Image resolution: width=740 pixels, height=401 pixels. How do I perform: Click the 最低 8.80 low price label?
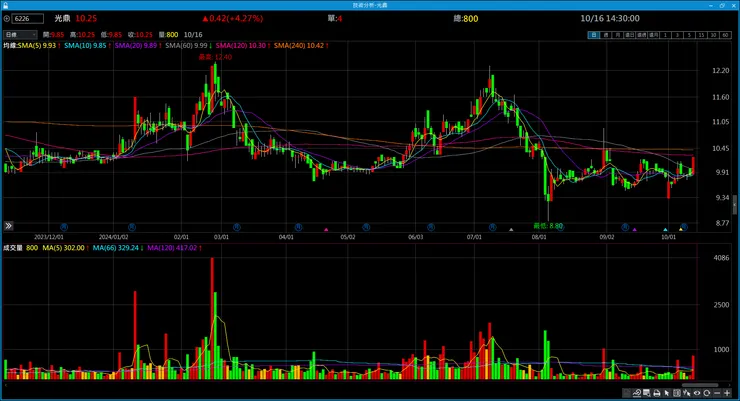(x=548, y=226)
